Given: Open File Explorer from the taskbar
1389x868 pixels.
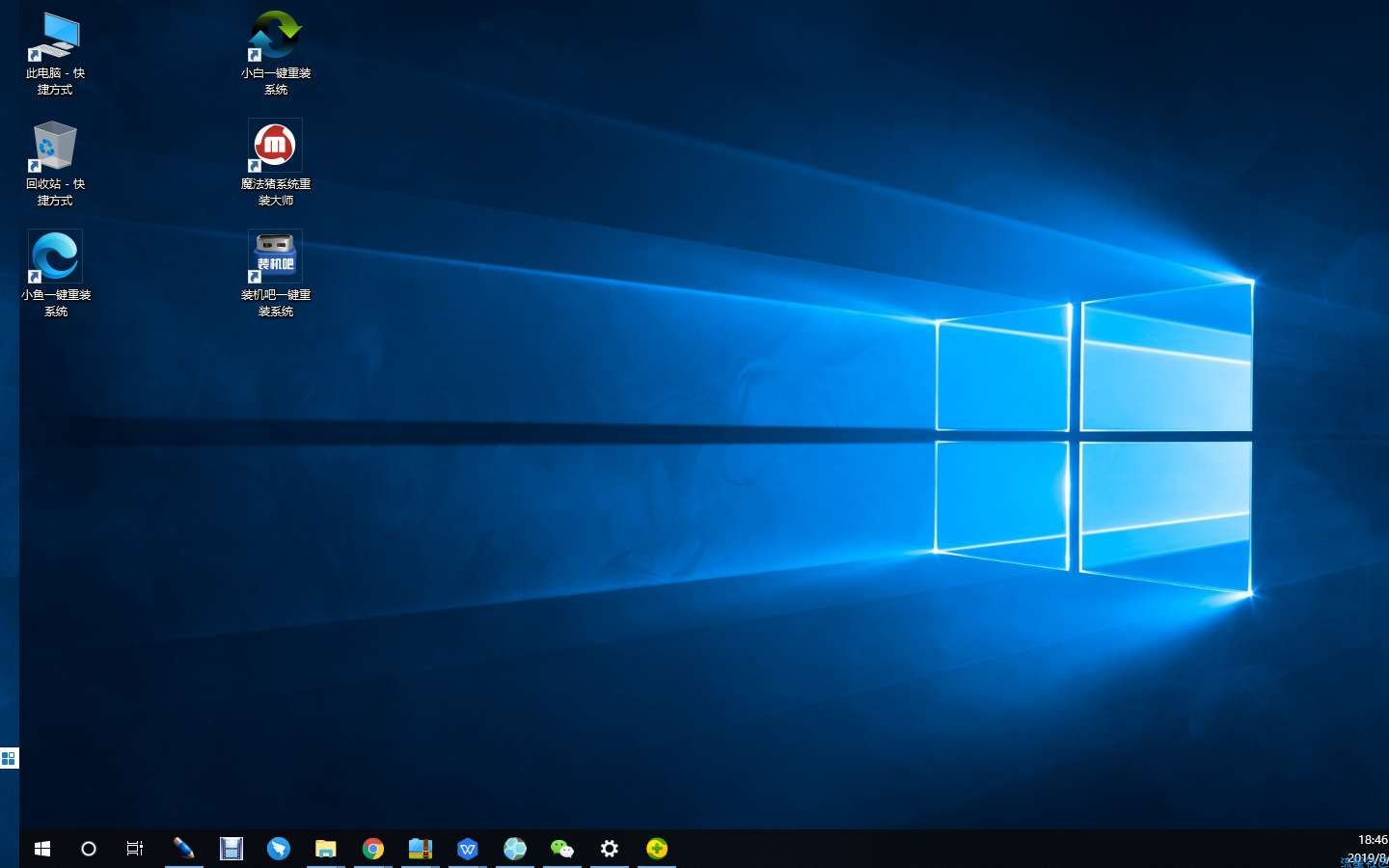Looking at the screenshot, I should (326, 849).
